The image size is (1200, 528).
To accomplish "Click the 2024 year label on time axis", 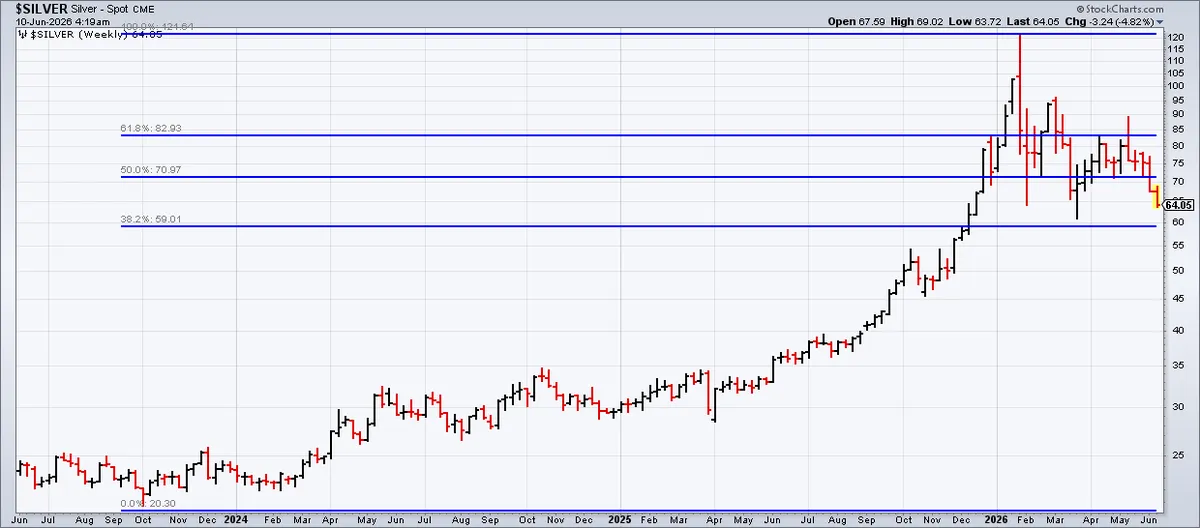I will click(x=237, y=520).
